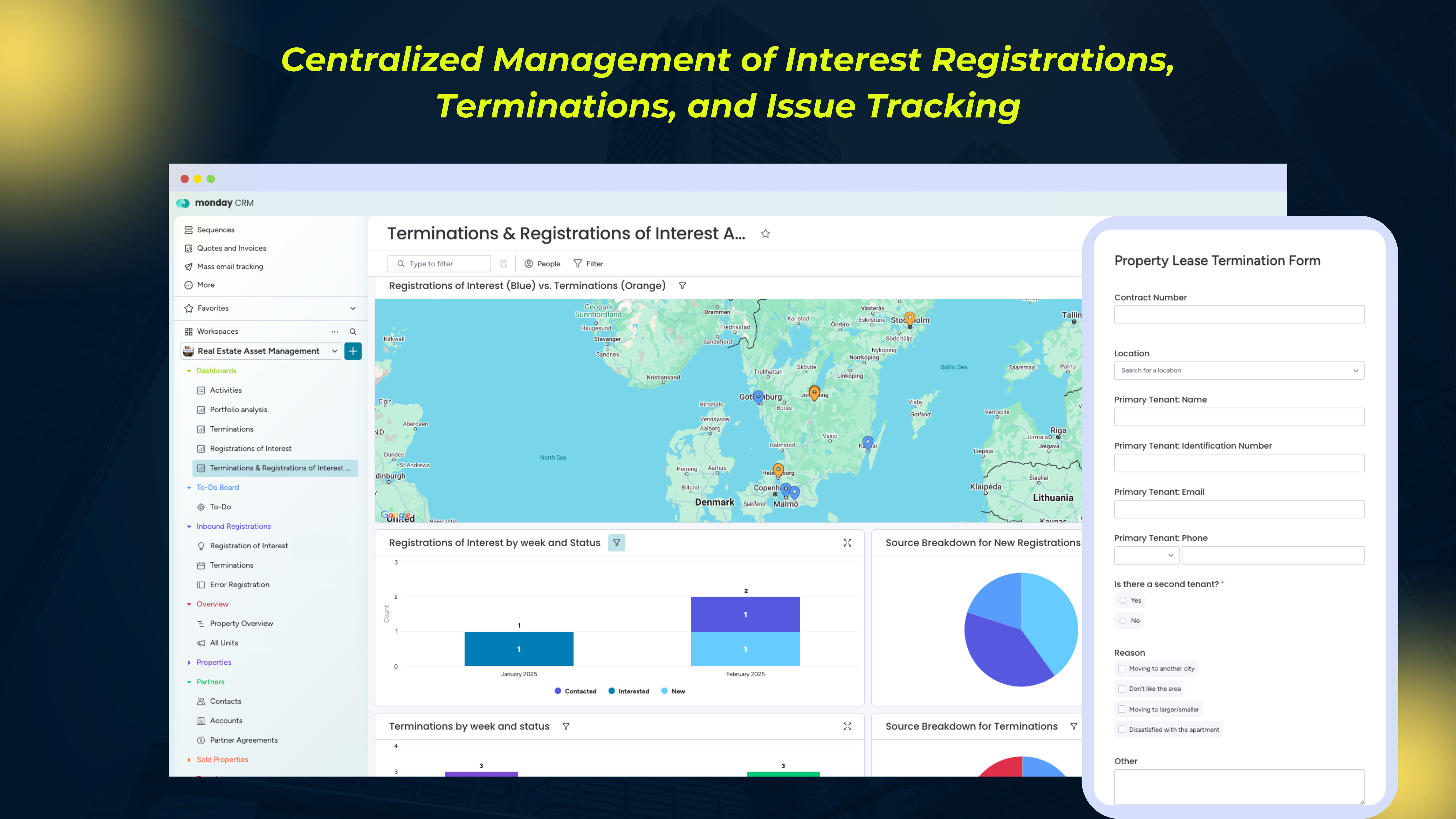Screen dimensions: 1456x819
Task: Click the map widget filter funnel icon
Action: 682,286
